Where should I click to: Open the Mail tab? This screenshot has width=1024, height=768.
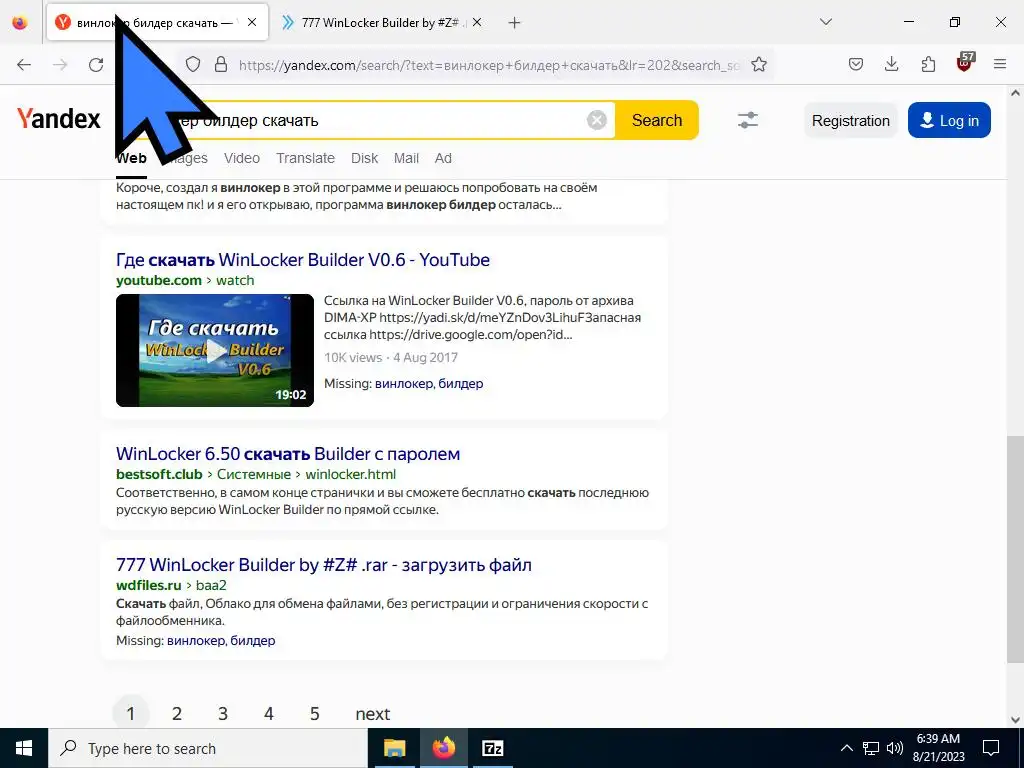pos(406,159)
